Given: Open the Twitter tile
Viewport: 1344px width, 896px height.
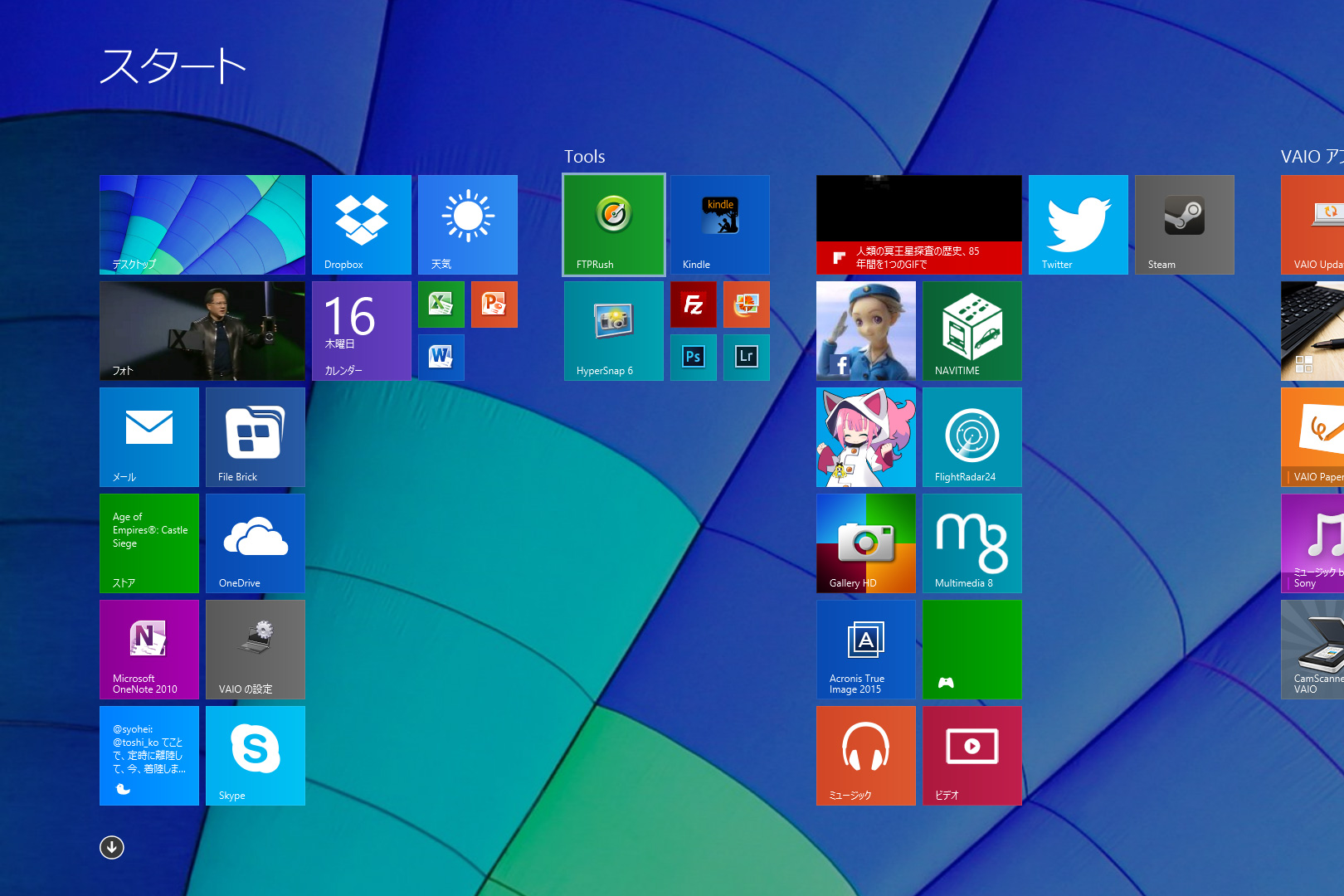Looking at the screenshot, I should [x=1078, y=224].
